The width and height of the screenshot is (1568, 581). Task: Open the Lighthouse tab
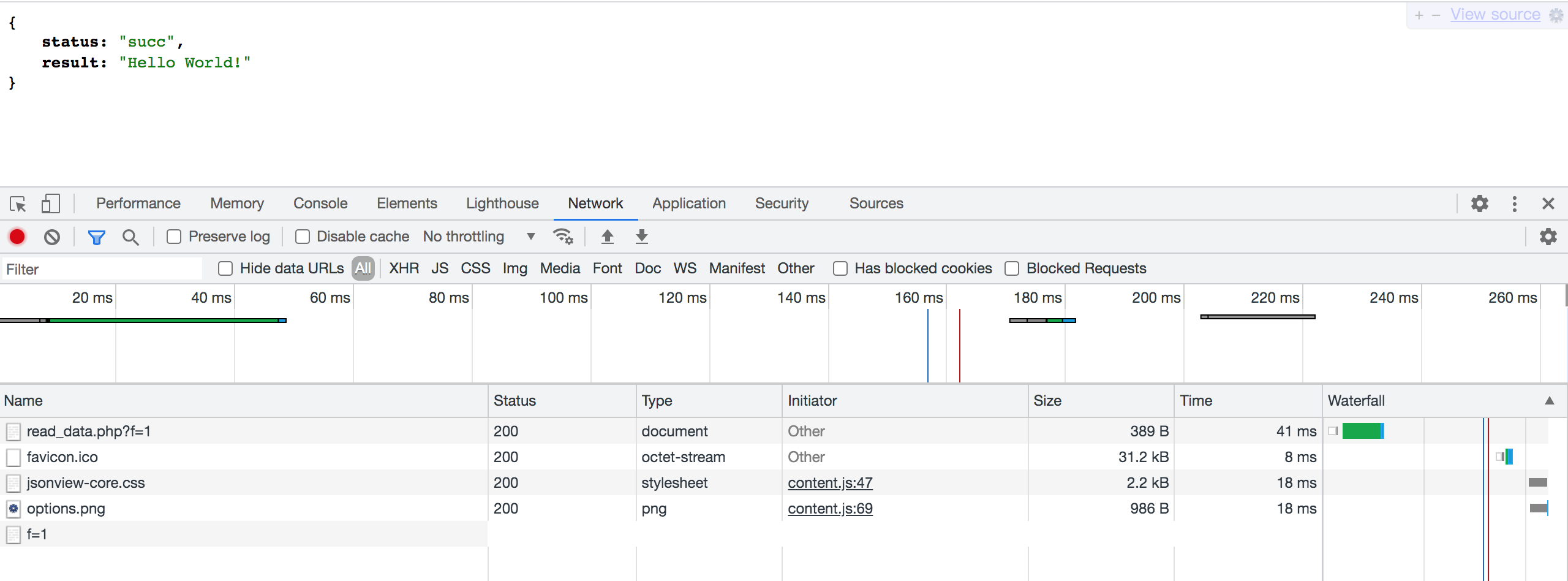(x=502, y=203)
